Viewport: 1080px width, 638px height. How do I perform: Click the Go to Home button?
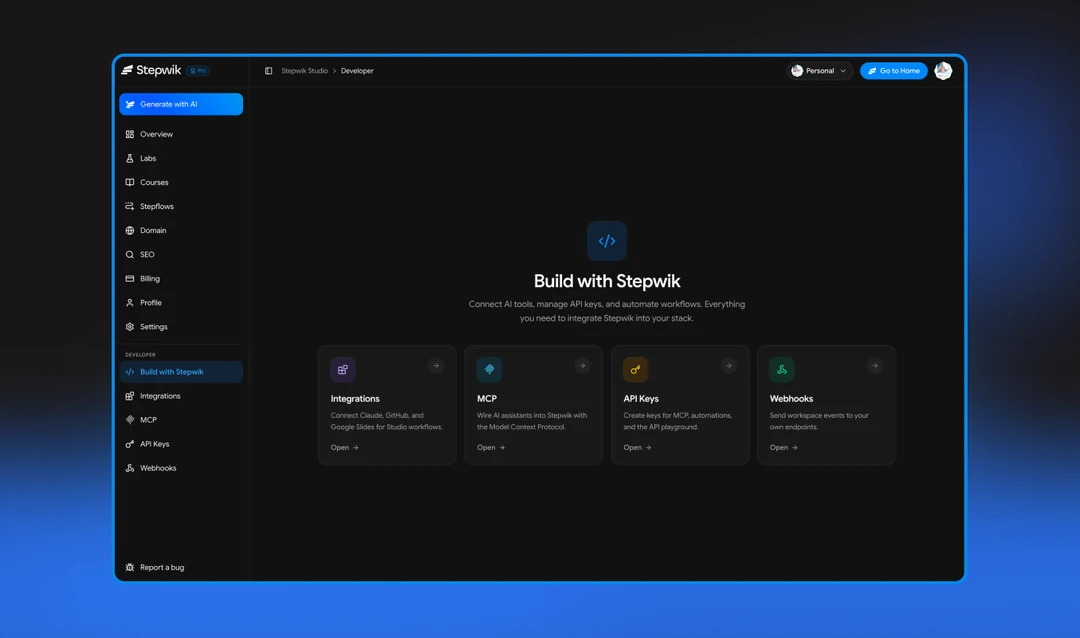pos(893,71)
